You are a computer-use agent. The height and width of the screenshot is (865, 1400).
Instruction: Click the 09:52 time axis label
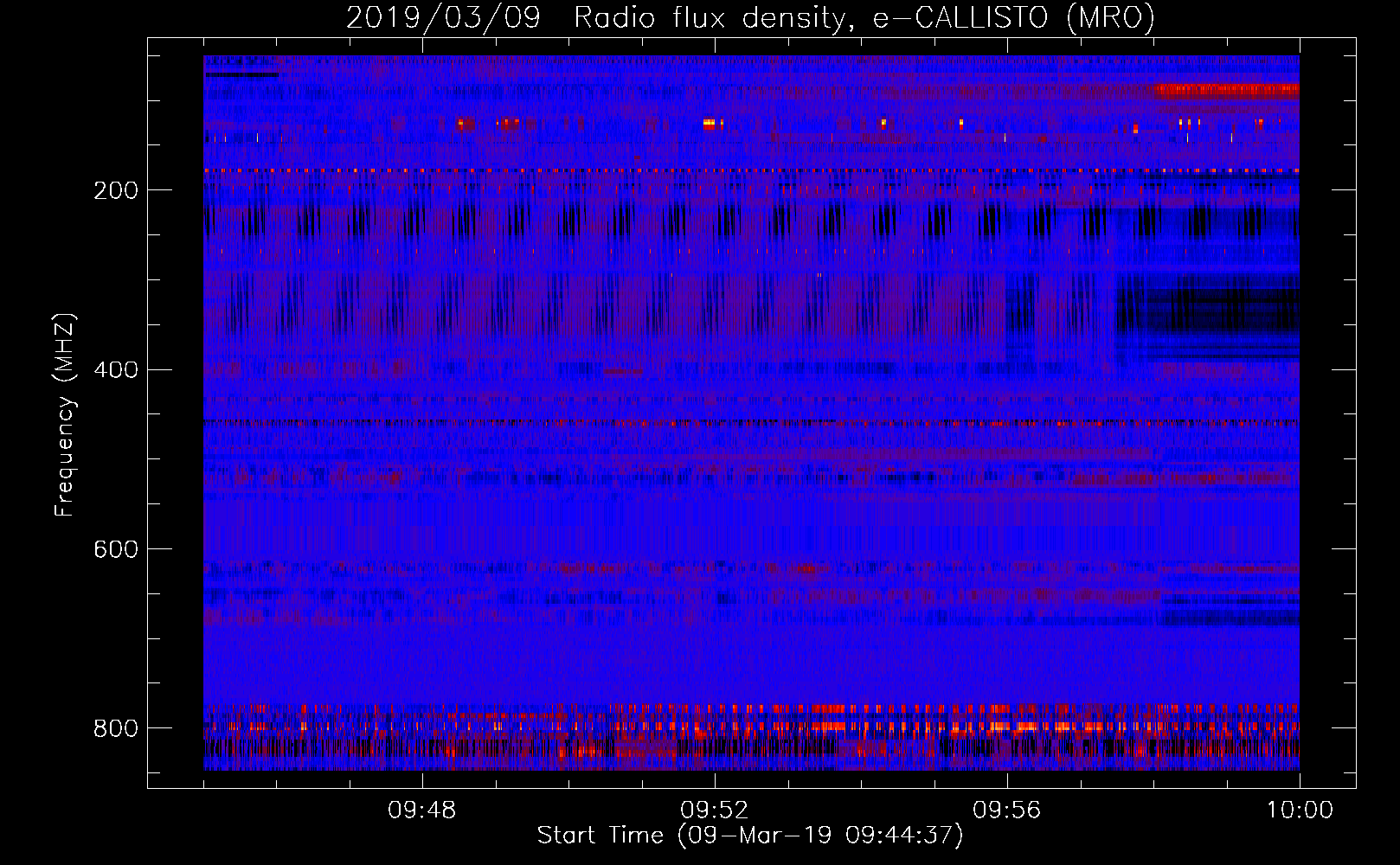pyautogui.click(x=715, y=811)
